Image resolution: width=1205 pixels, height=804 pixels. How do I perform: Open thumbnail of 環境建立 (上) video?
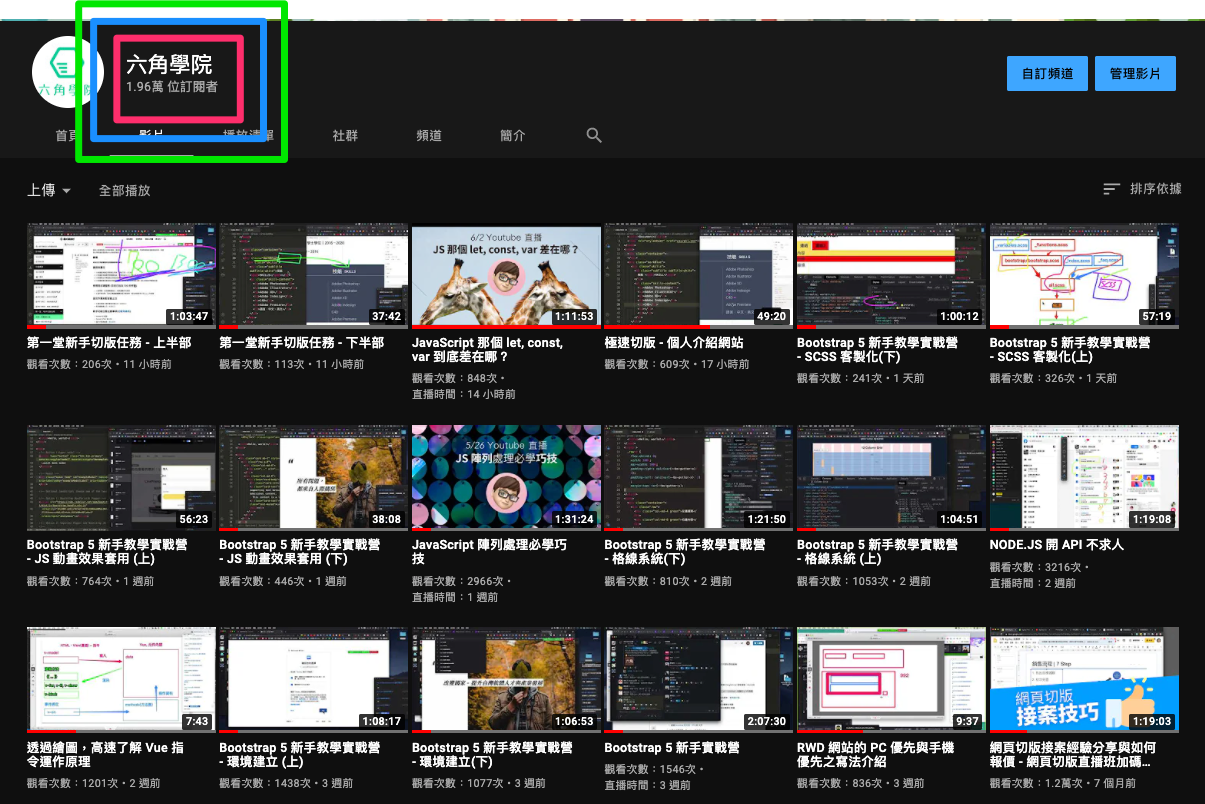tap(313, 680)
